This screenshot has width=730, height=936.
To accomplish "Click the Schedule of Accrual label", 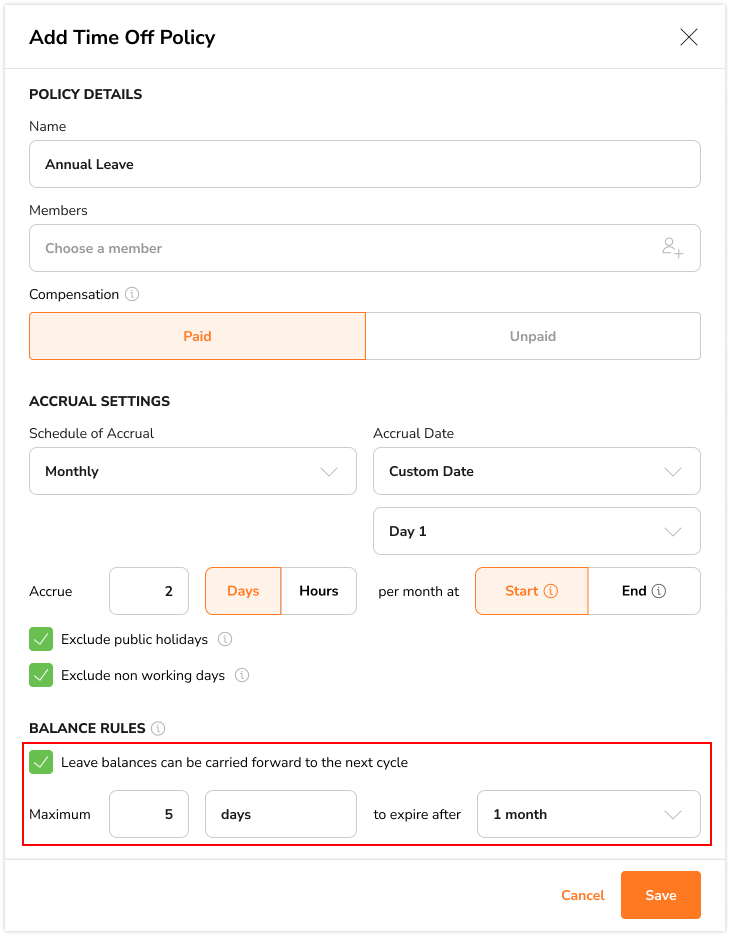I will (91, 433).
